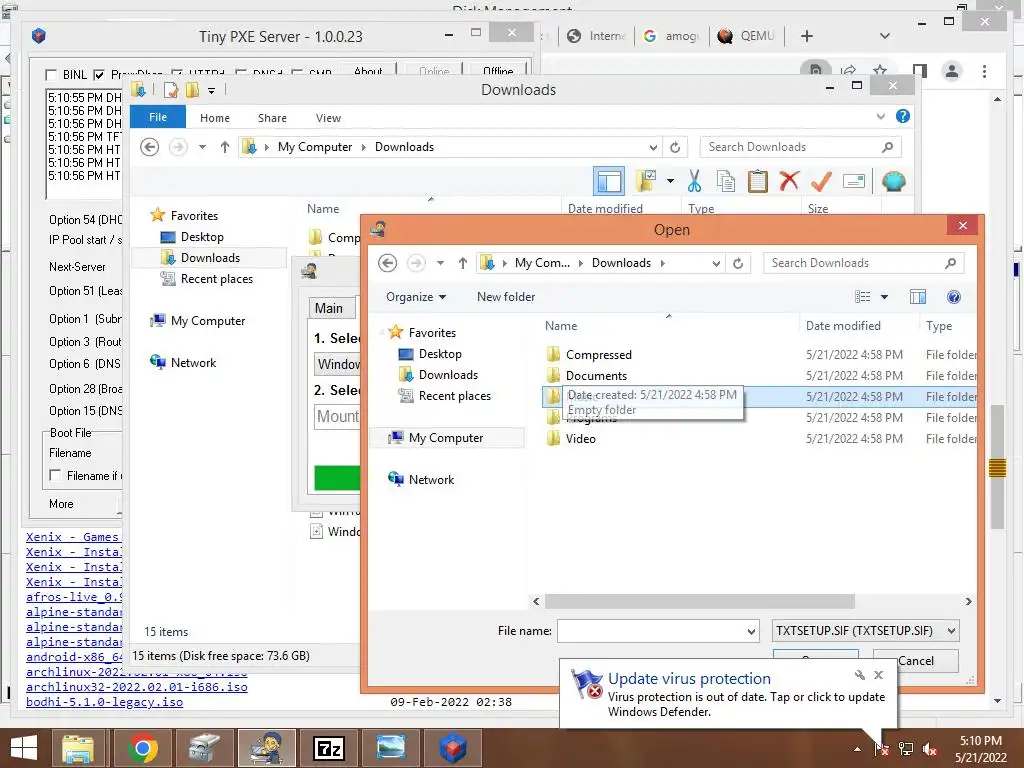Expand the ribbon chevron in Downloads window
Screen dimensions: 1024x768
pos(881,116)
